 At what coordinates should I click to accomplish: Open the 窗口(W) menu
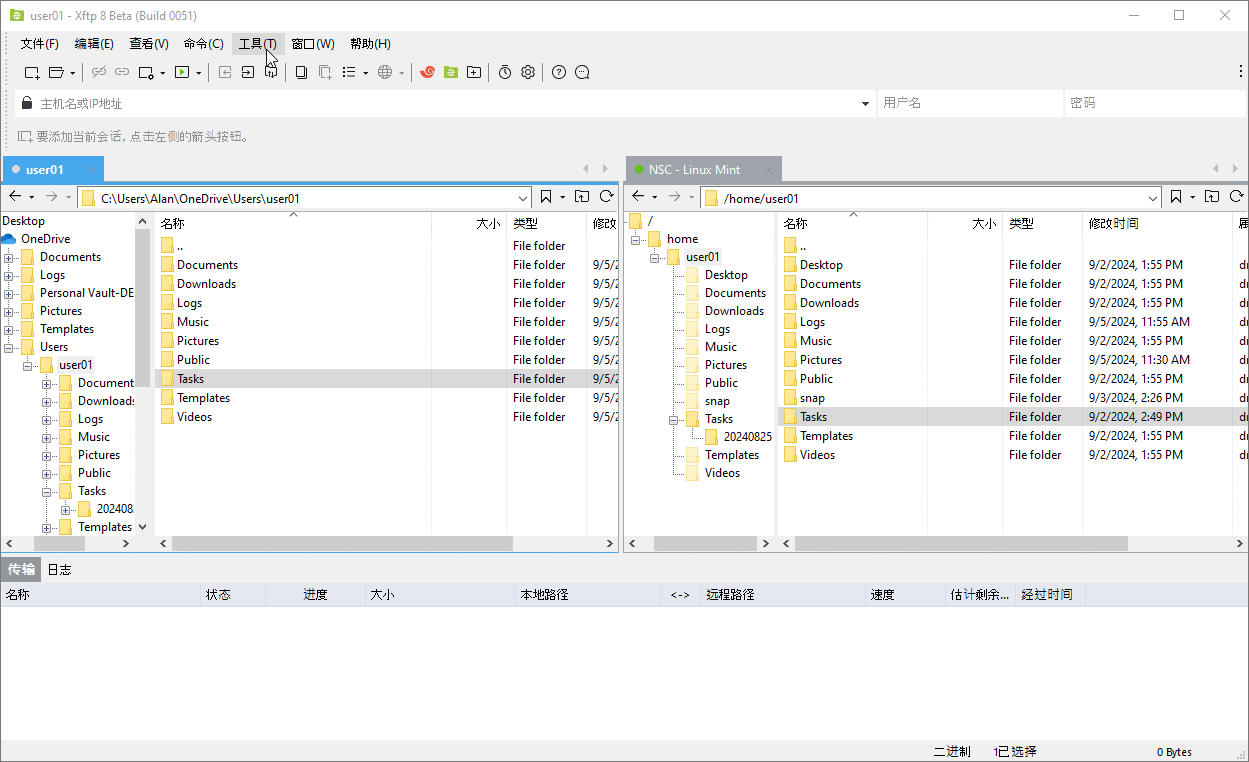pyautogui.click(x=313, y=44)
